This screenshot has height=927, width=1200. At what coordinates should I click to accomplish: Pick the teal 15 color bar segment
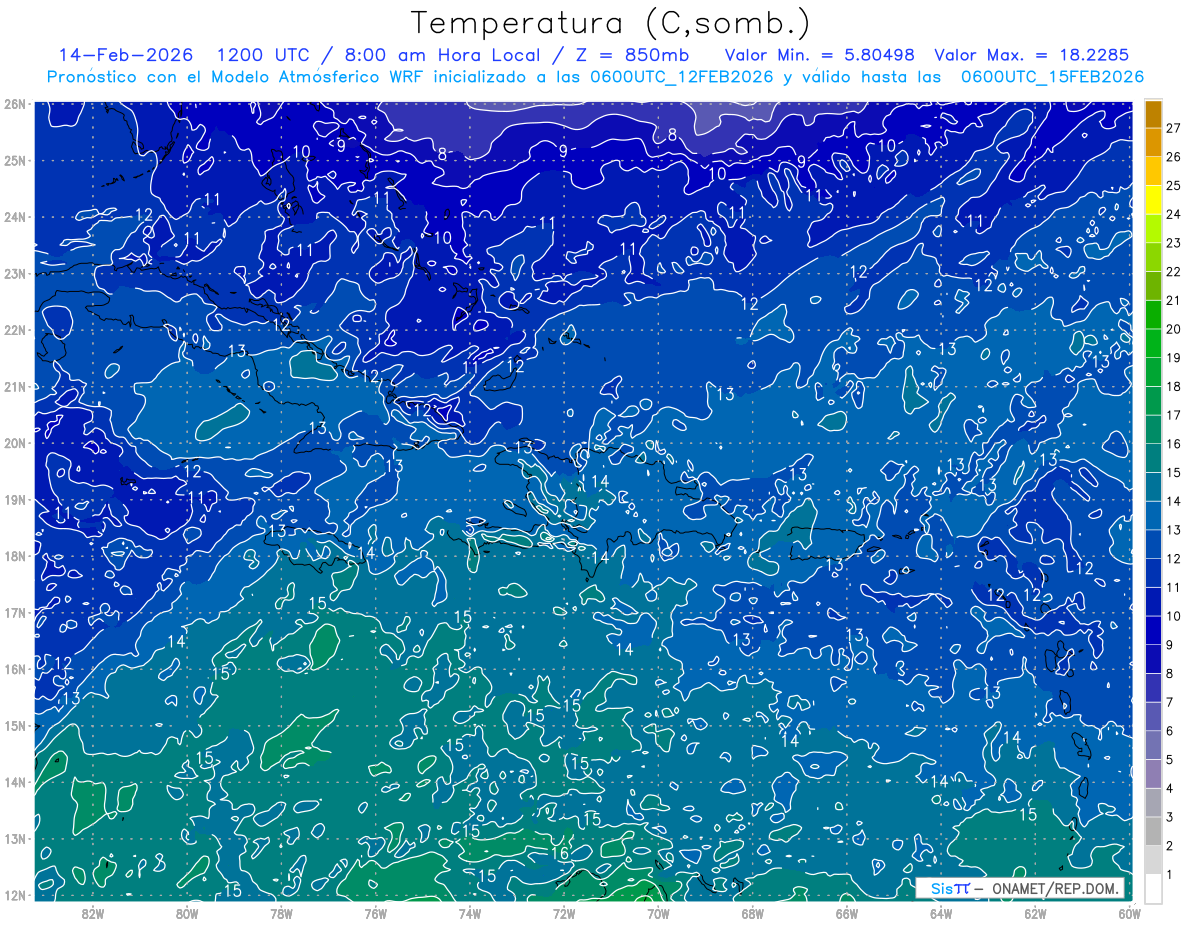(x=1153, y=458)
